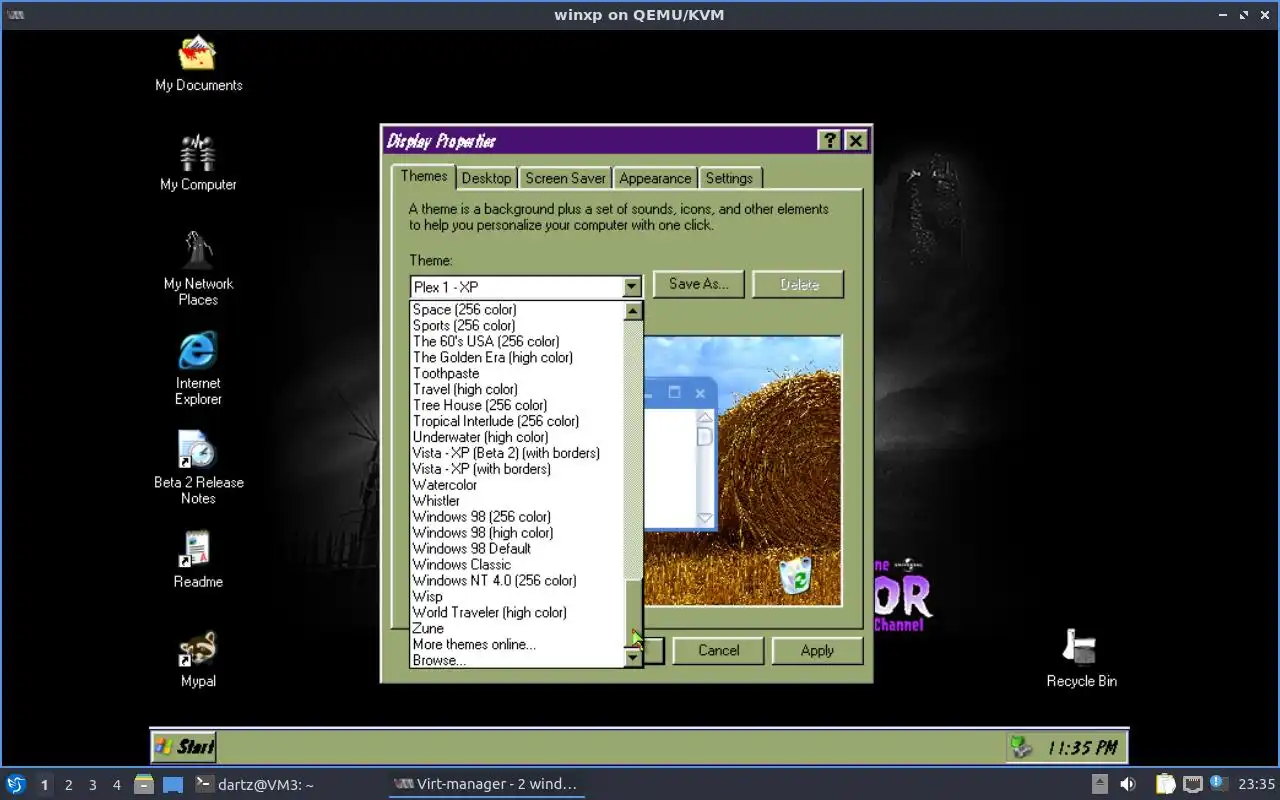Viewport: 1280px width, 800px height.
Task: Select Windows NT 4.0 (256 color) theme
Action: [x=517, y=582]
